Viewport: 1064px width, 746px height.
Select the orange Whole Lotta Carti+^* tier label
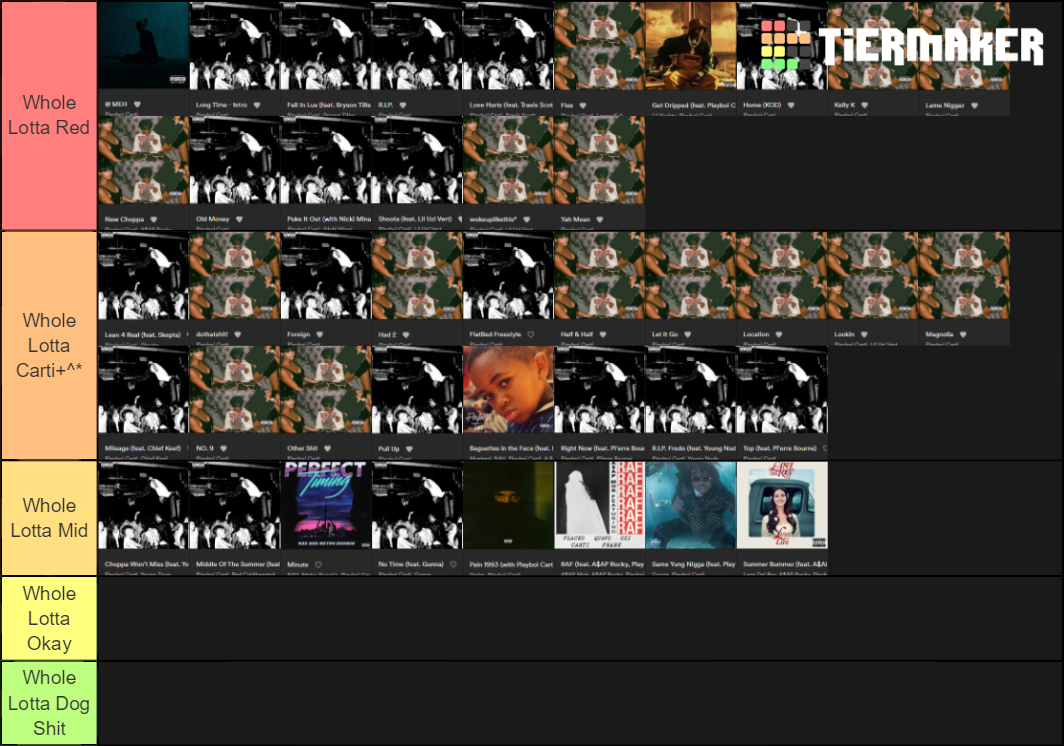tap(49, 346)
